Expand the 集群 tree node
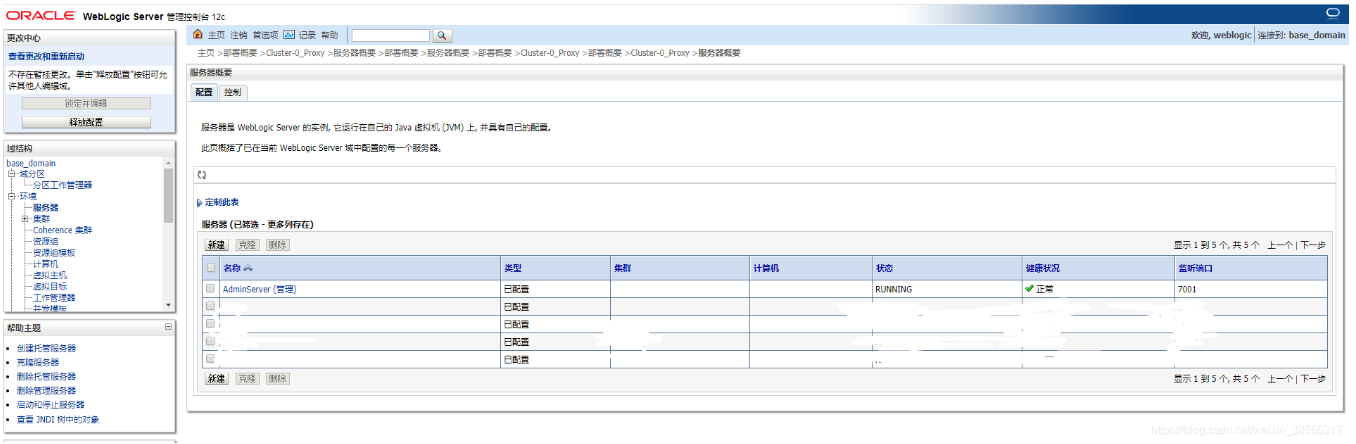This screenshot has width=1356, height=444. tap(24, 218)
